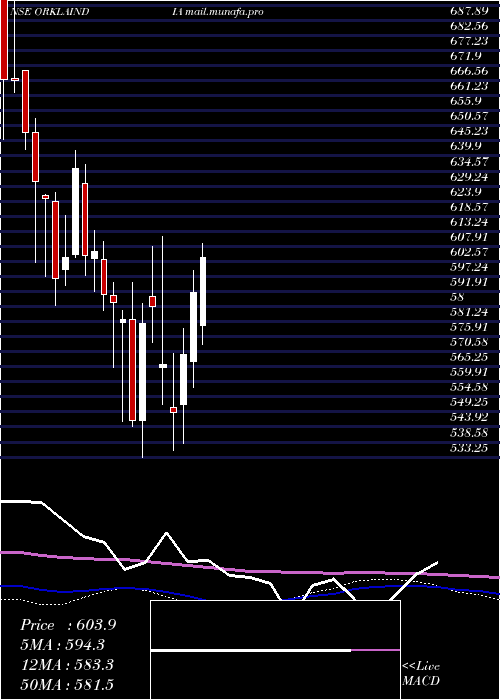Image resolution: width=500 pixels, height=700 pixels.
Task: Click the 645.23 price axis label
Action: click(469, 131)
